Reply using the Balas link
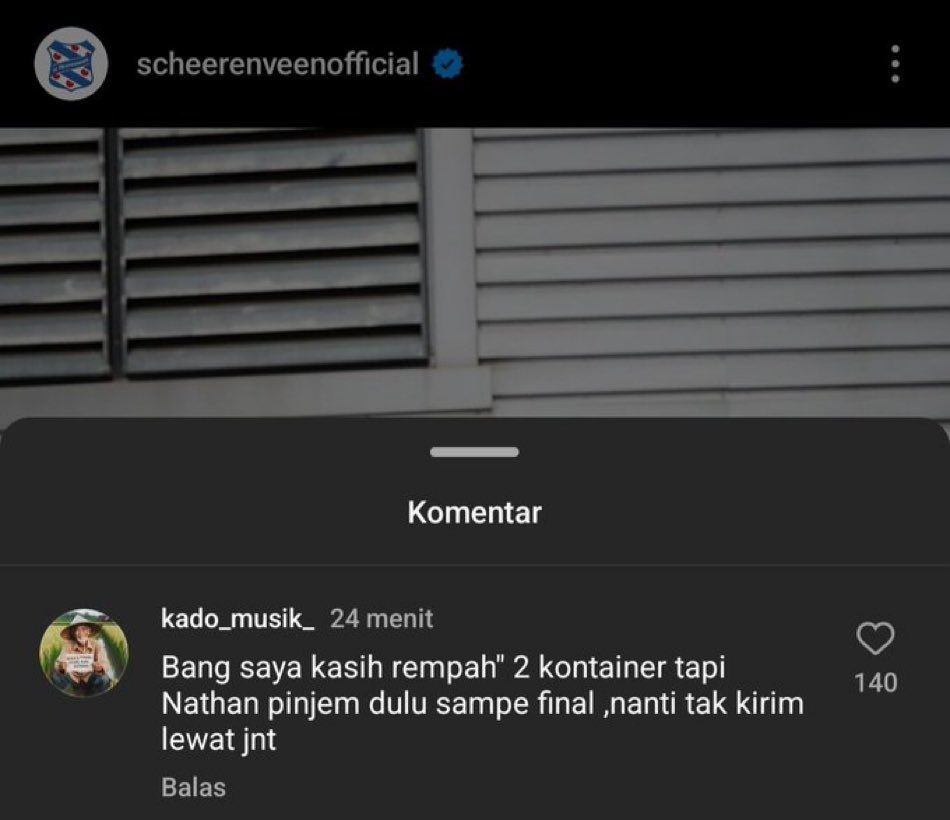The height and width of the screenshot is (820, 950). pyautogui.click(x=193, y=788)
